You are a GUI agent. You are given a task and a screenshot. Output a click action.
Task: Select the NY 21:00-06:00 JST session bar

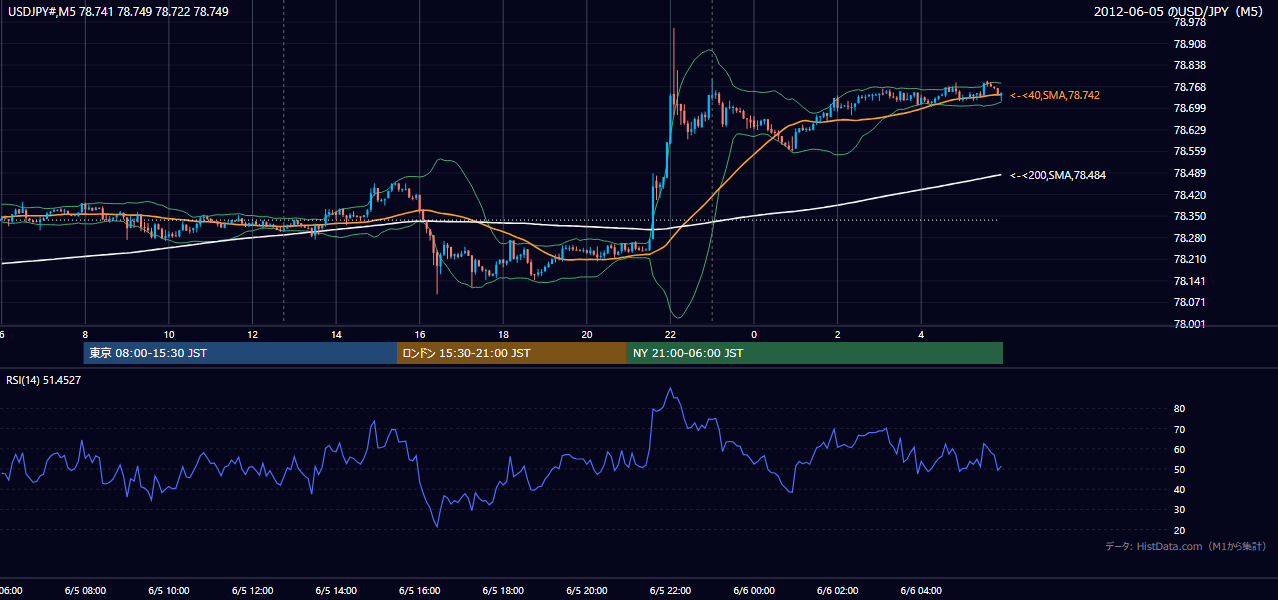tap(815, 353)
